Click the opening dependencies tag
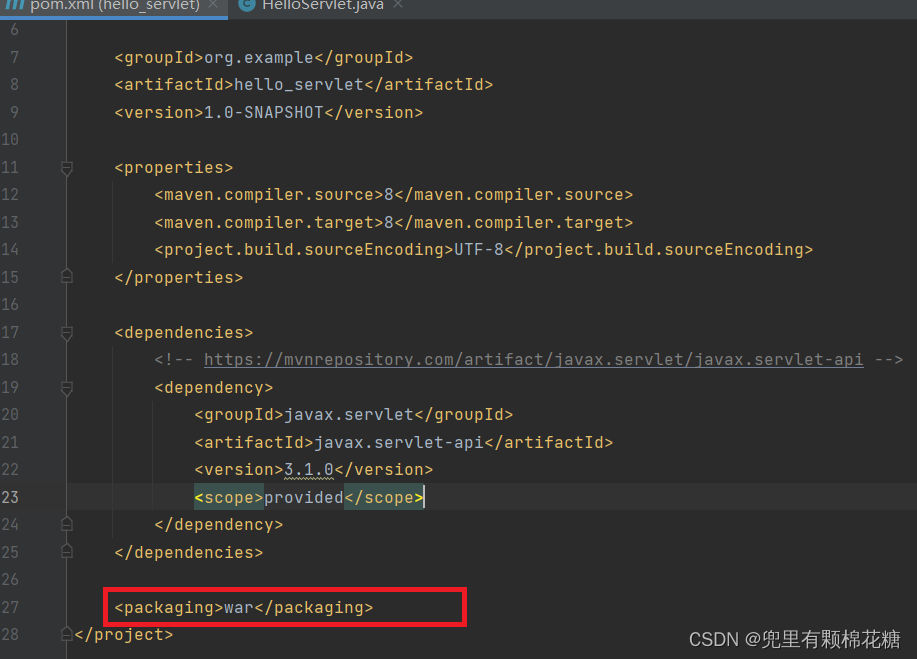The width and height of the screenshot is (917, 659). click(x=184, y=333)
